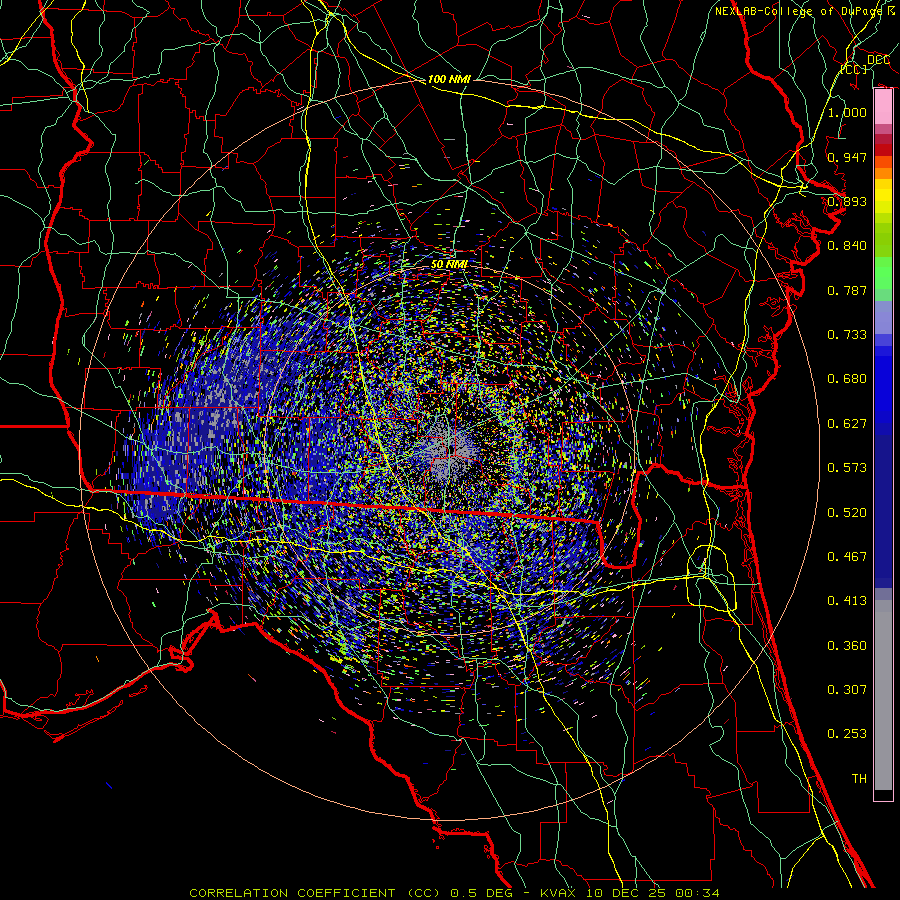The width and height of the screenshot is (900, 900).
Task: Click the 0.733 scale value
Action: pos(847,335)
